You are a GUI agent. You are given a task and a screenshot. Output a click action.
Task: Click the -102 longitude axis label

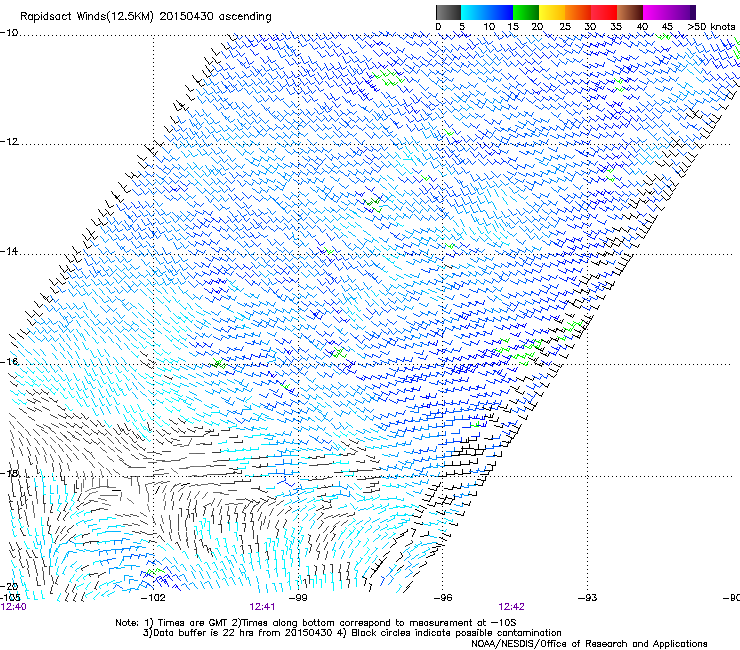[x=153, y=598]
